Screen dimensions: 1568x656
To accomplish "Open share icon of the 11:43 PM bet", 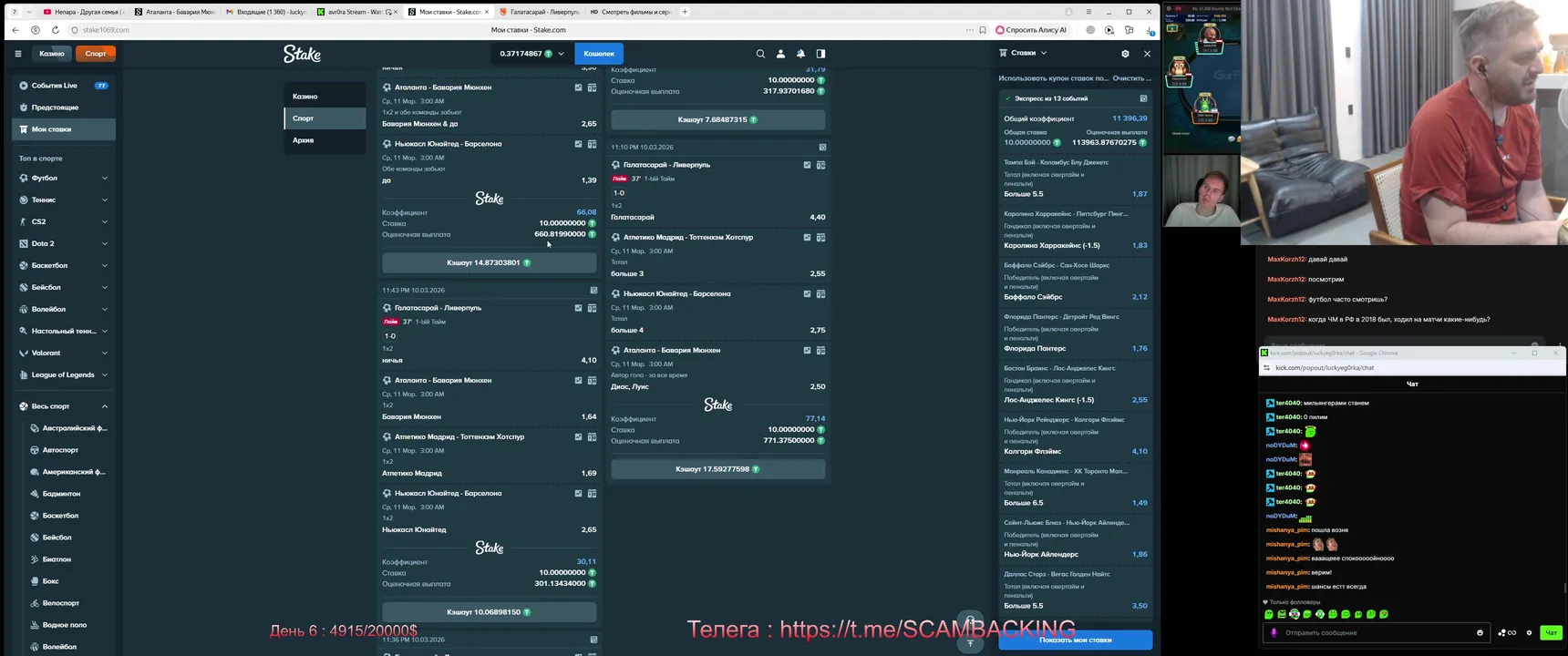I will pos(593,291).
